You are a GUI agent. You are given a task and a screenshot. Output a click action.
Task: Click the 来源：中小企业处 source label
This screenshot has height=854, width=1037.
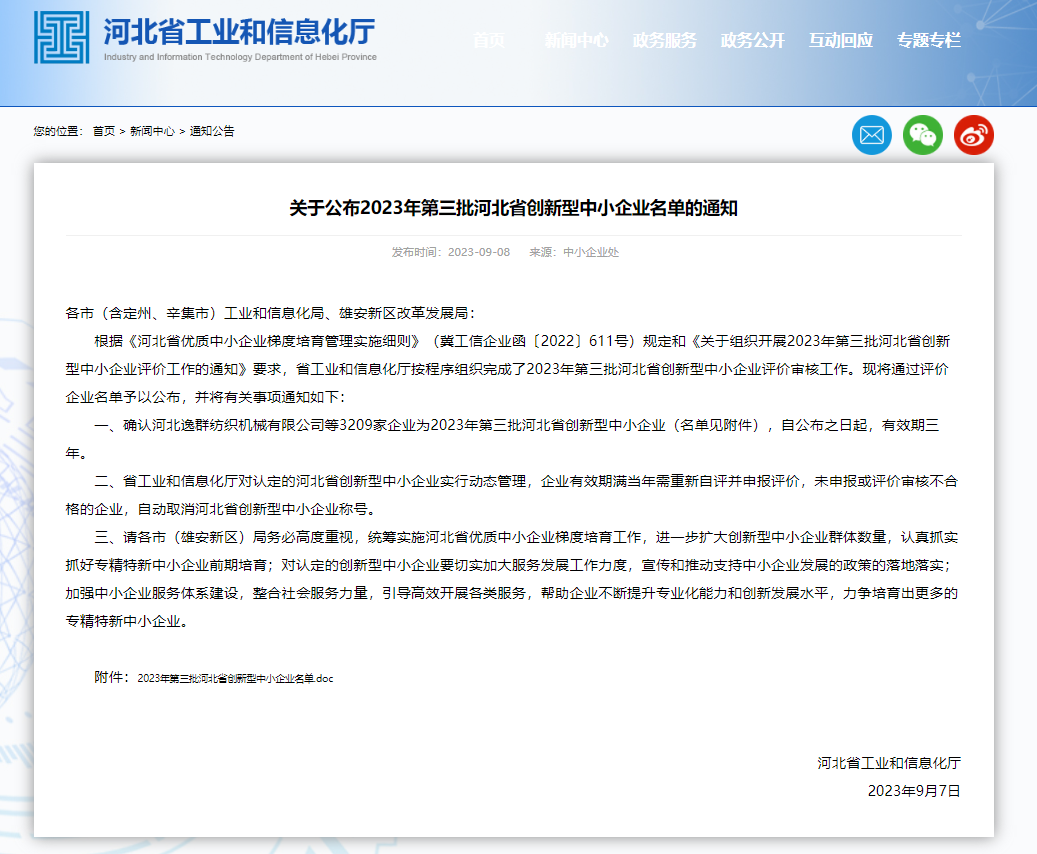click(574, 252)
